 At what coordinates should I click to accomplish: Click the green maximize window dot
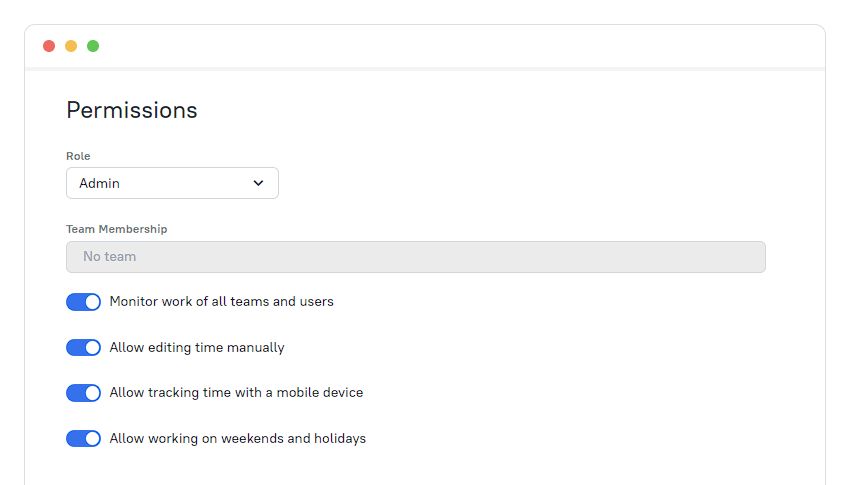[x=93, y=46]
